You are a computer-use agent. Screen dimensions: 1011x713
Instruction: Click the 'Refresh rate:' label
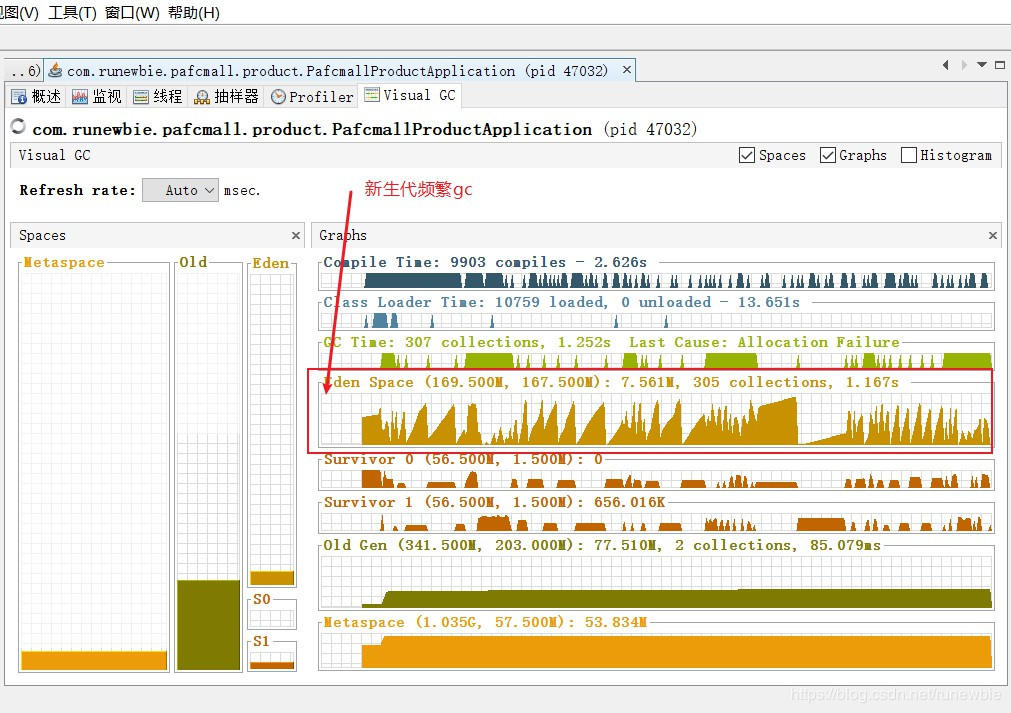coord(77,190)
